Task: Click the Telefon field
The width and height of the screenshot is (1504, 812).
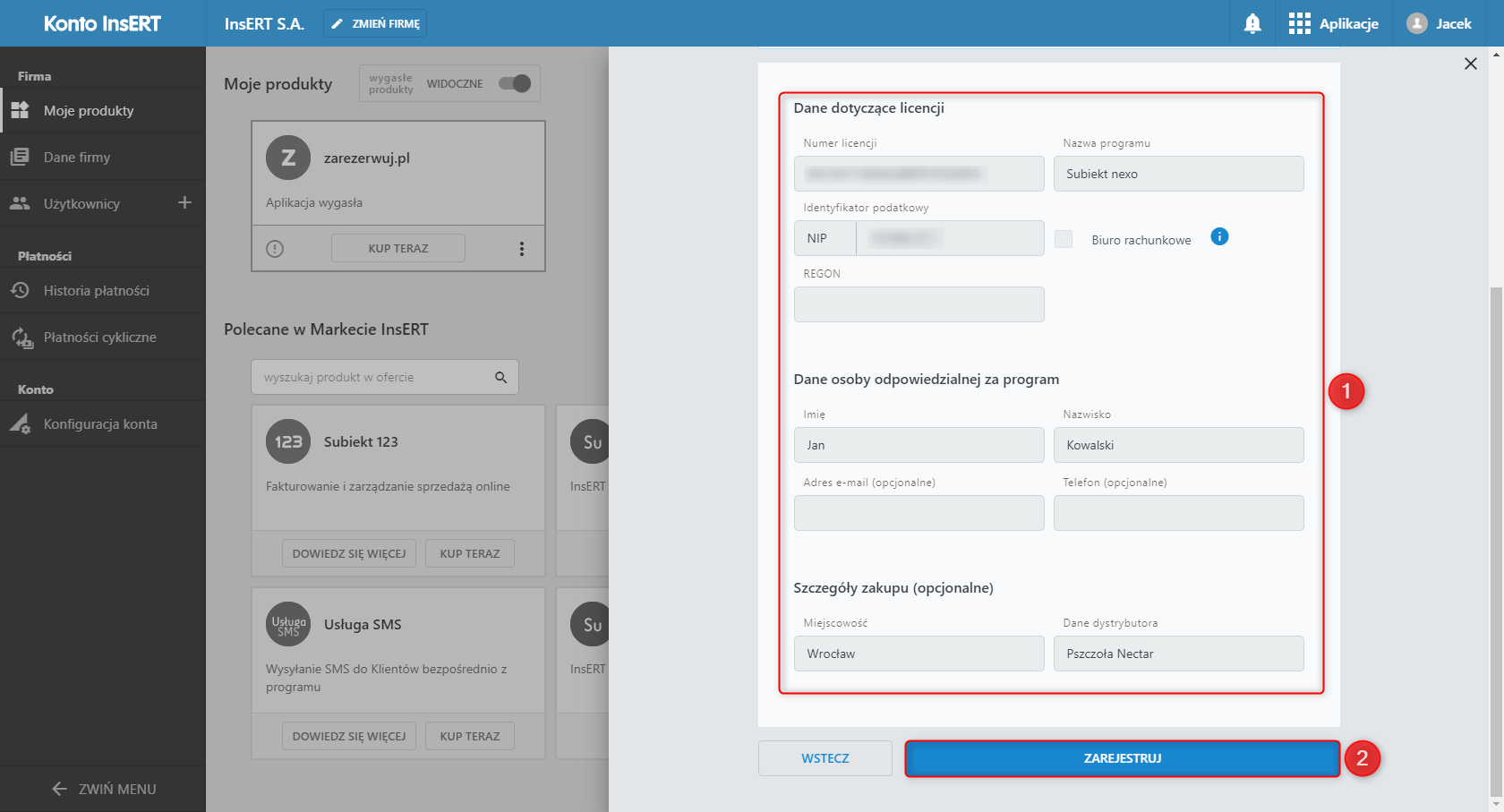Action: 1179,513
